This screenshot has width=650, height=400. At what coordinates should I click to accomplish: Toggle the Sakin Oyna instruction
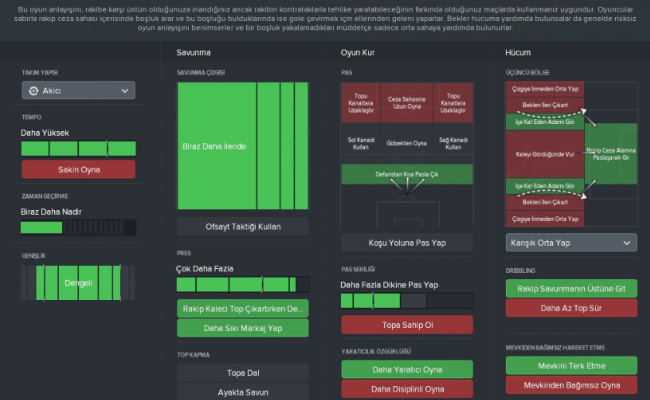(78, 169)
